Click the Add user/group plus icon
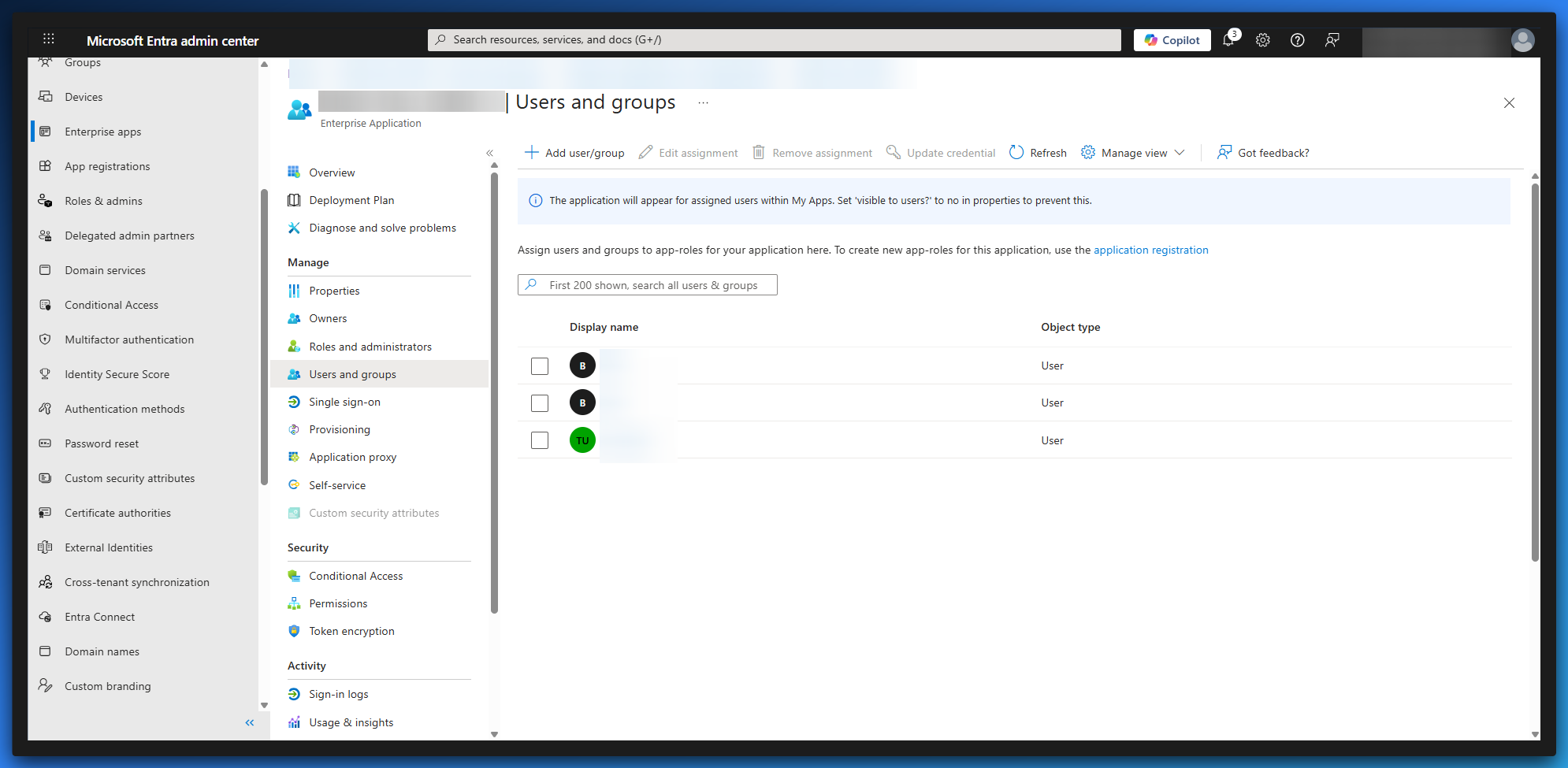1568x768 pixels. click(532, 153)
